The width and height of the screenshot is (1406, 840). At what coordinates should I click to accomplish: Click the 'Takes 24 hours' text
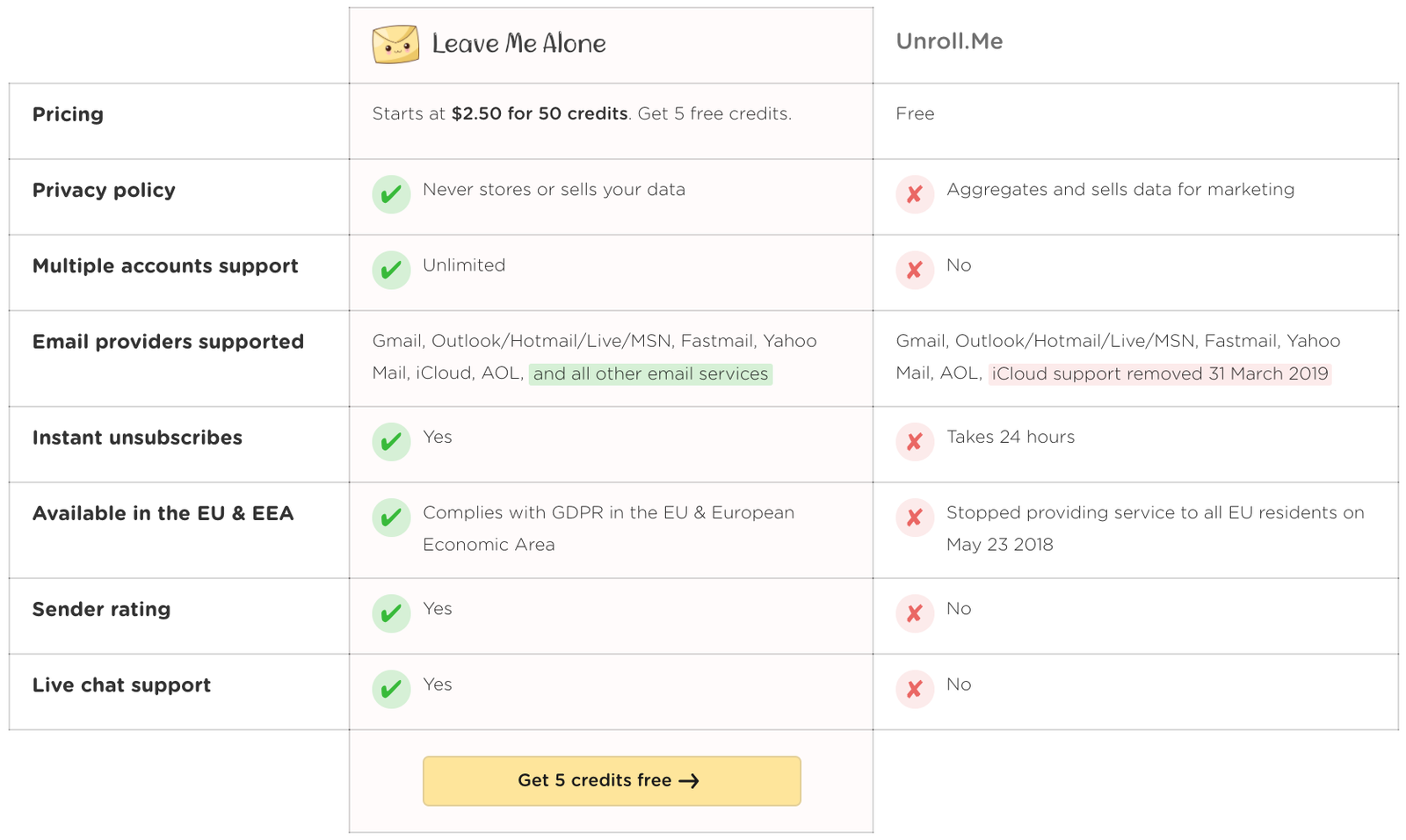1011,437
